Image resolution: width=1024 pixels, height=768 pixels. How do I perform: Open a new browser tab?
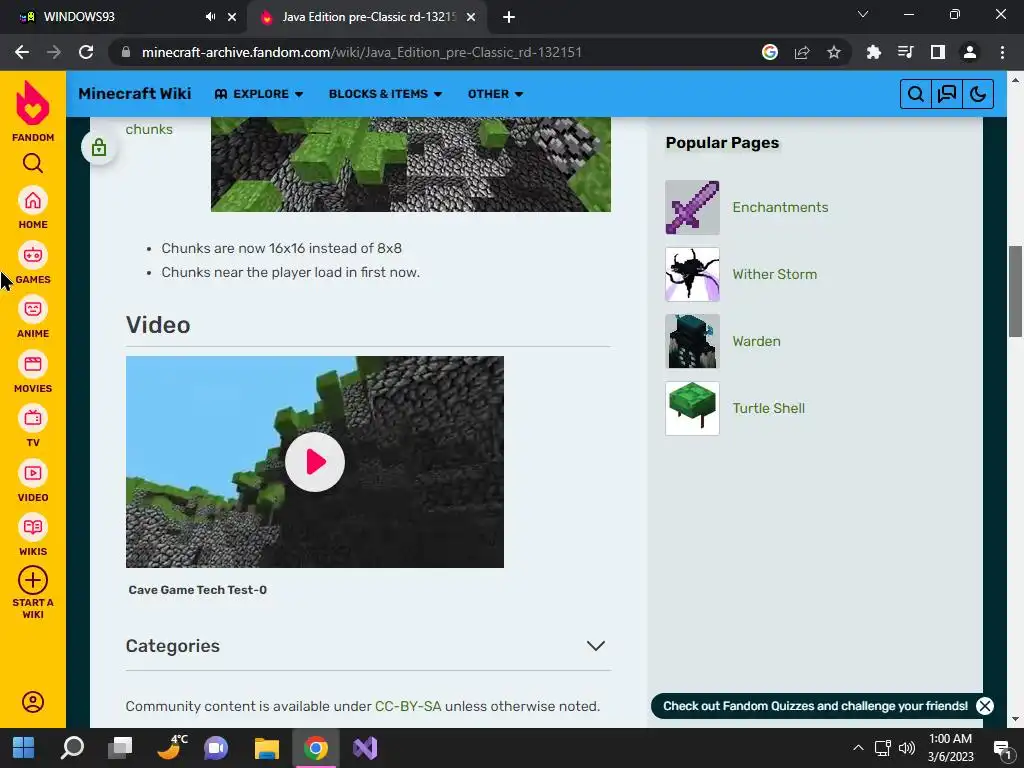point(509,17)
